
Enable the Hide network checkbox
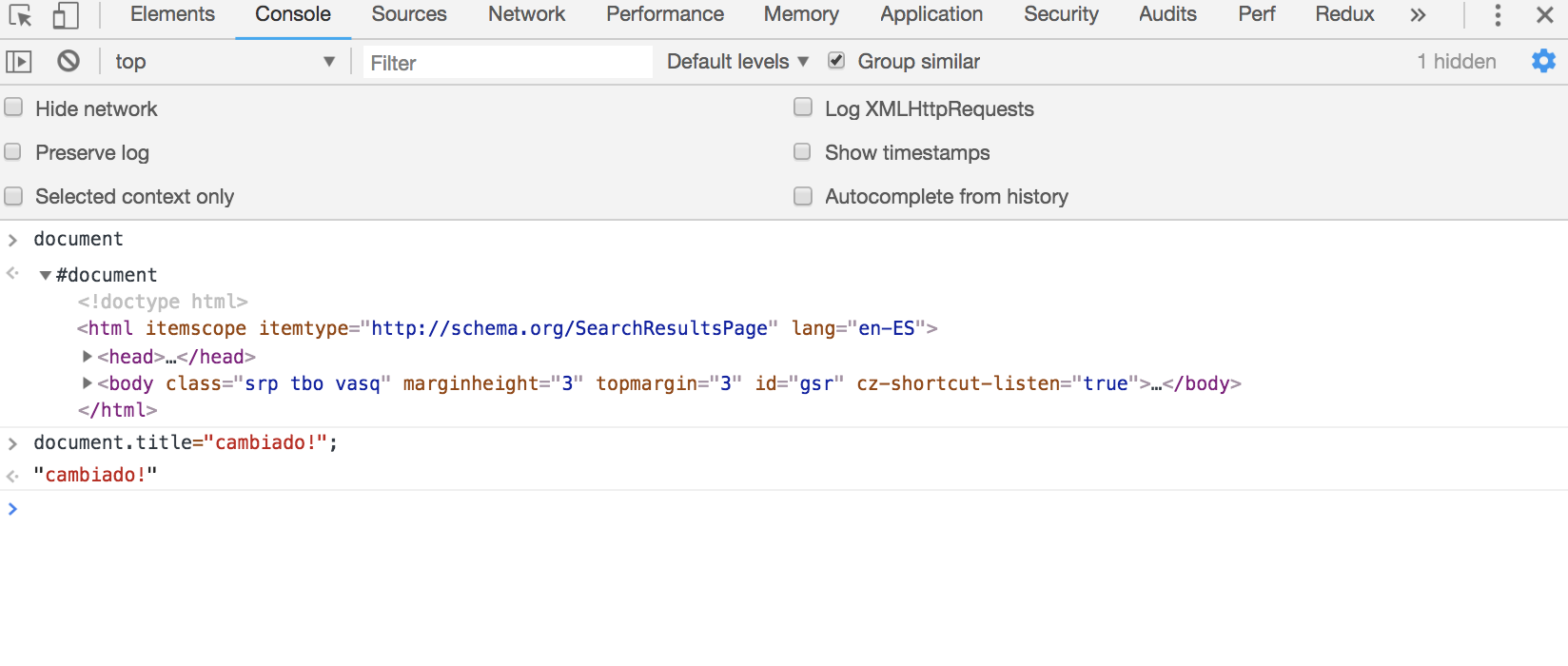point(14,108)
